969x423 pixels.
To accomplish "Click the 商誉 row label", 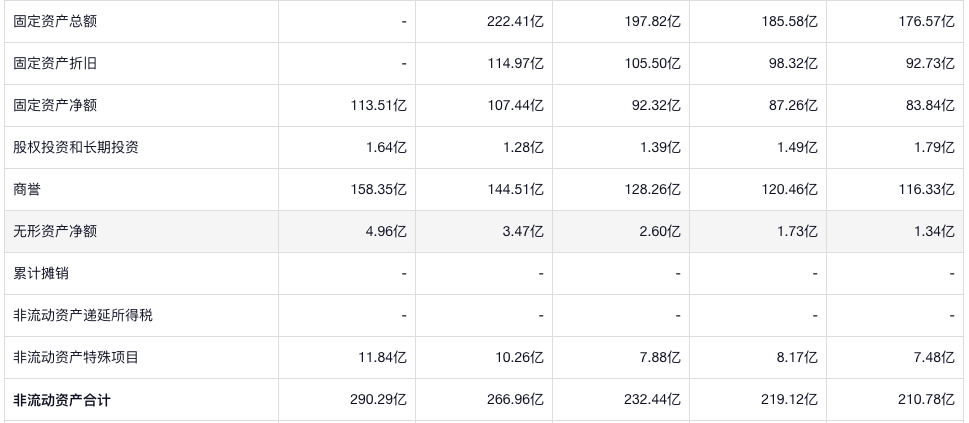I will point(27,189).
